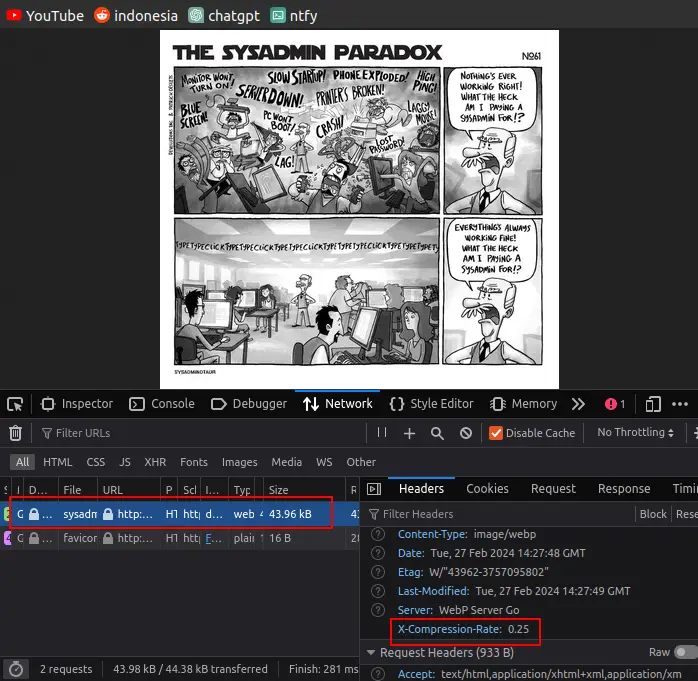This screenshot has width=698, height=681.
Task: Collapse the request details pane icon
Action: click(373, 489)
